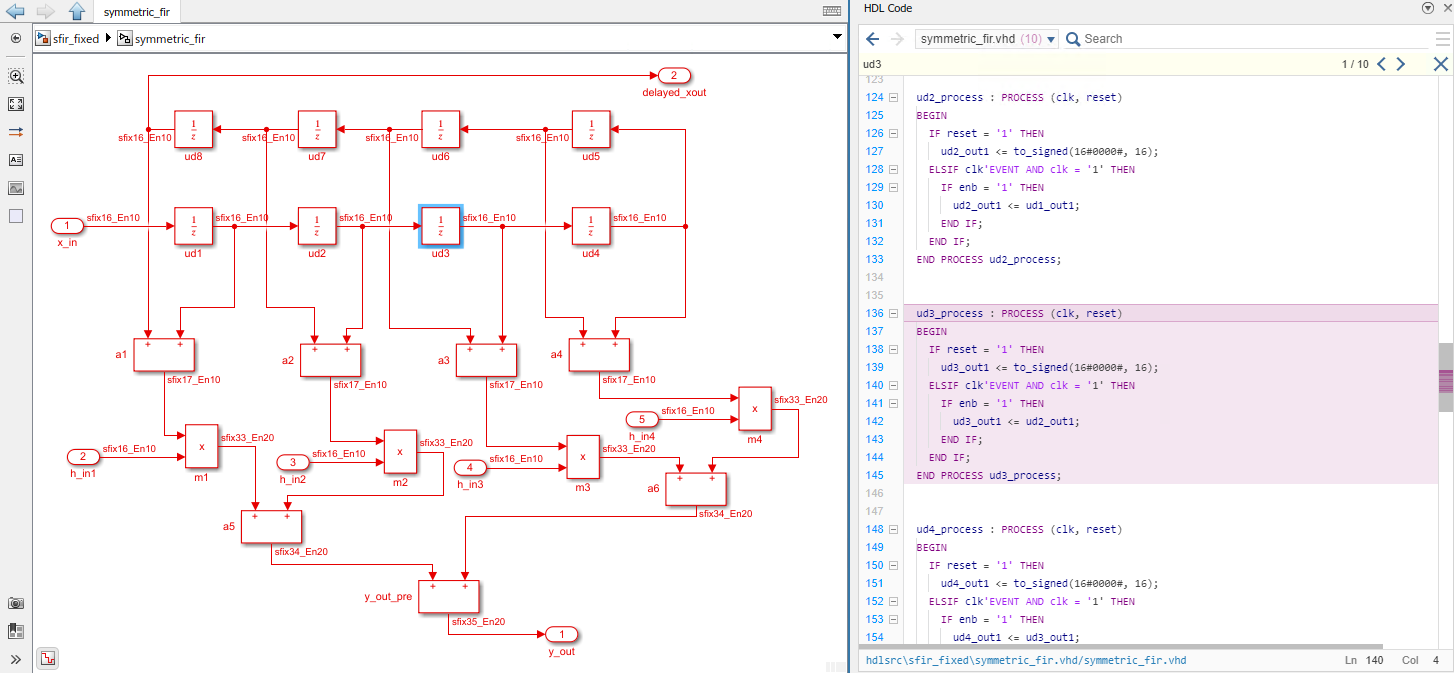Navigate back with the canvas left arrow
The width and height of the screenshot is (1454, 673).
16,12
